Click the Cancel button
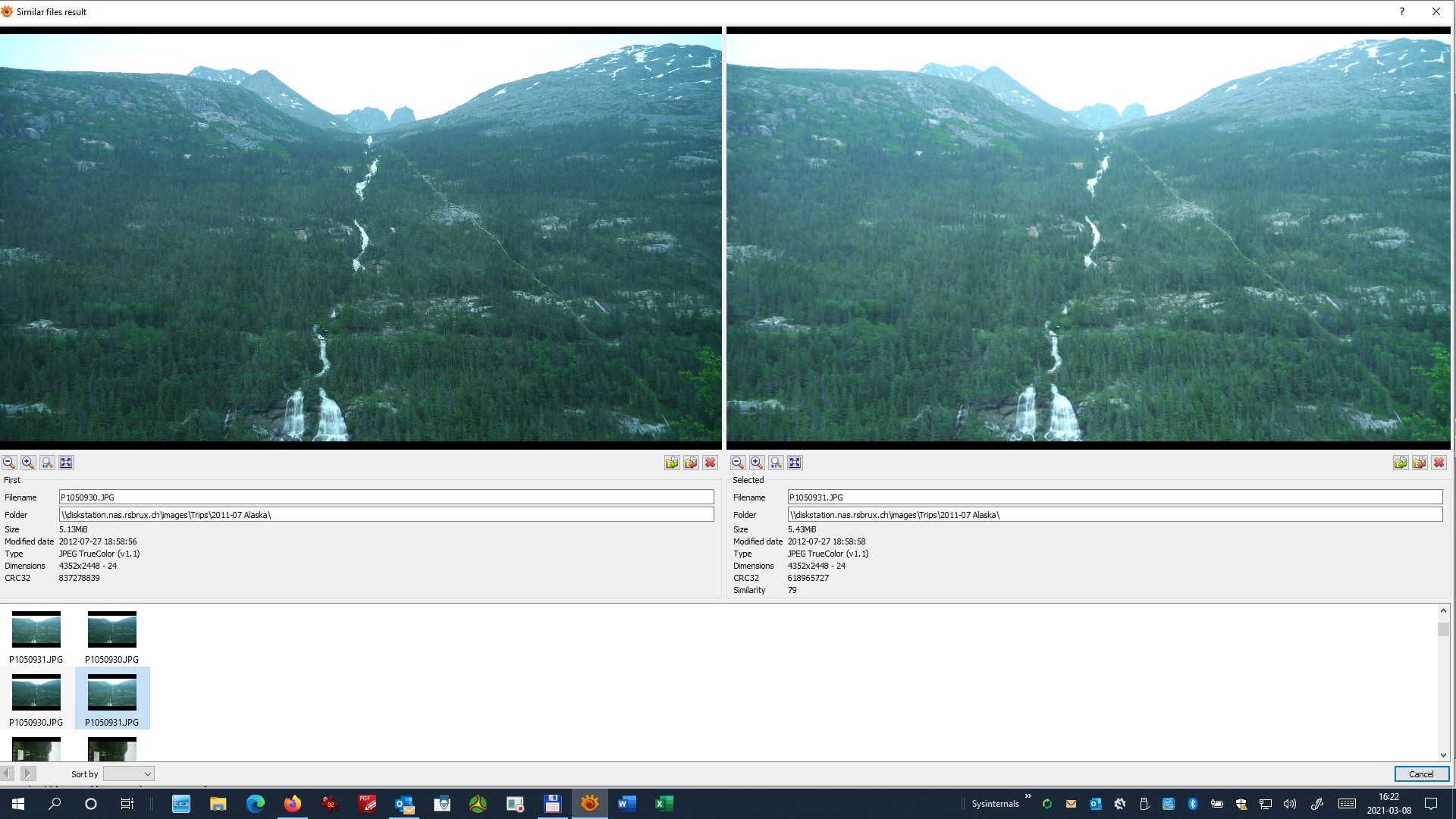The width and height of the screenshot is (1456, 819). pyautogui.click(x=1421, y=773)
